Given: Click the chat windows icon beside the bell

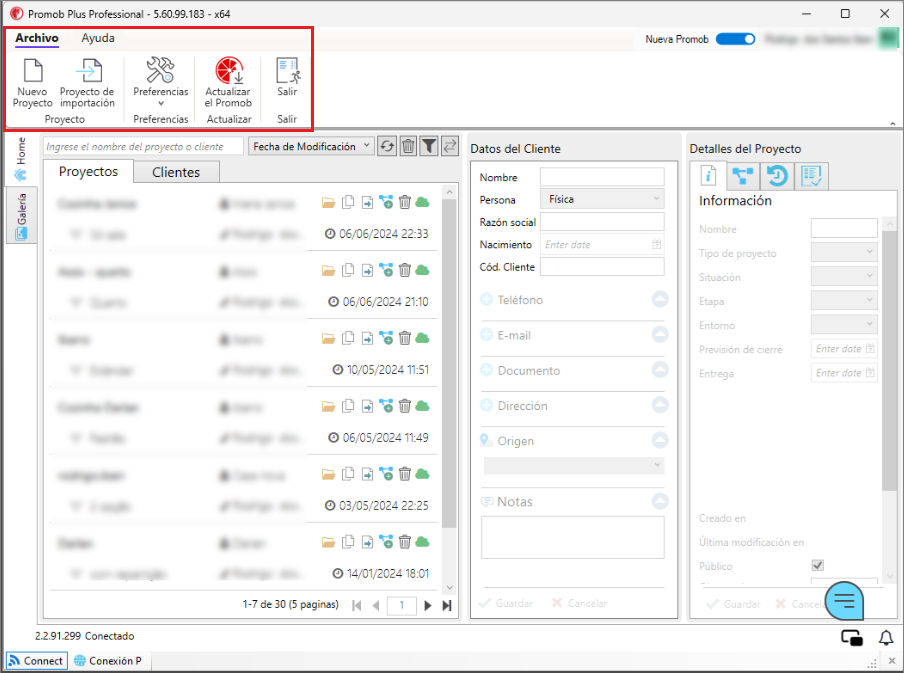Looking at the screenshot, I should tap(852, 638).
